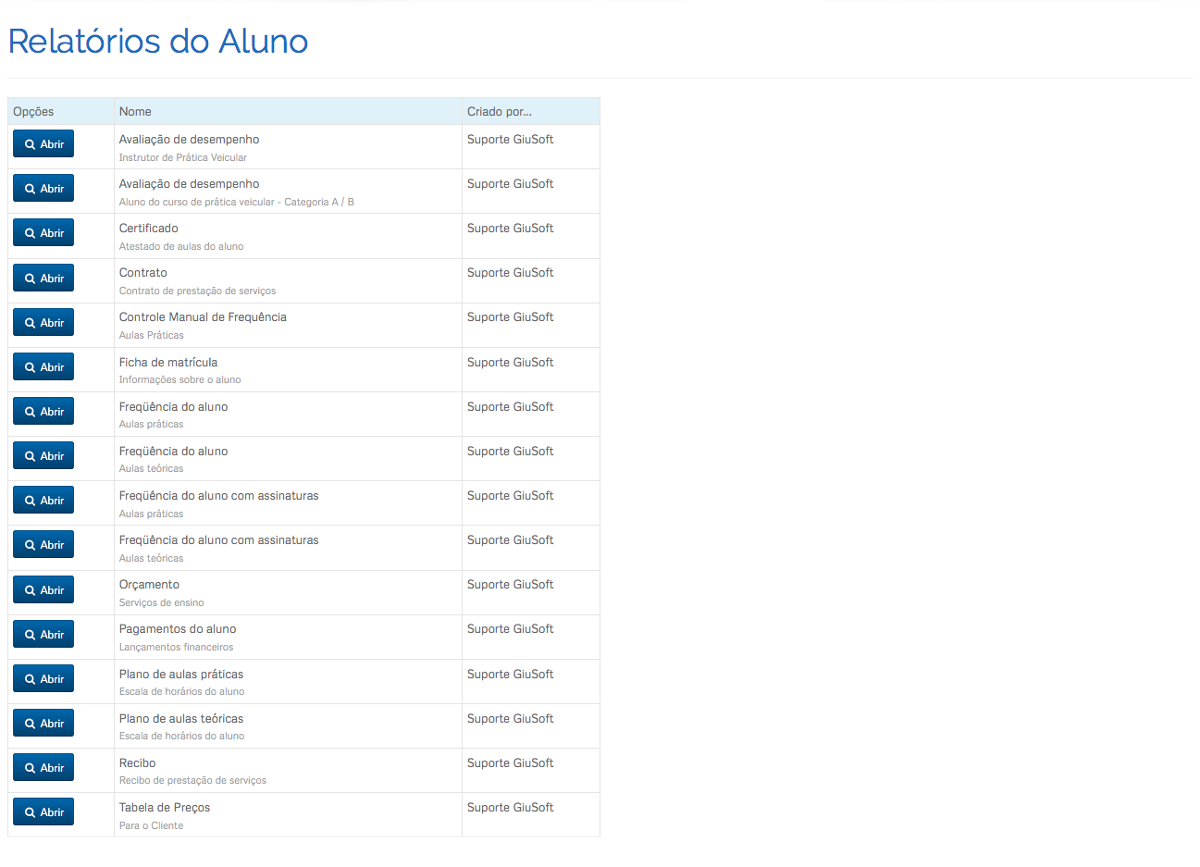Open Freqüência do aluno for Aulas práticas

pos(43,411)
